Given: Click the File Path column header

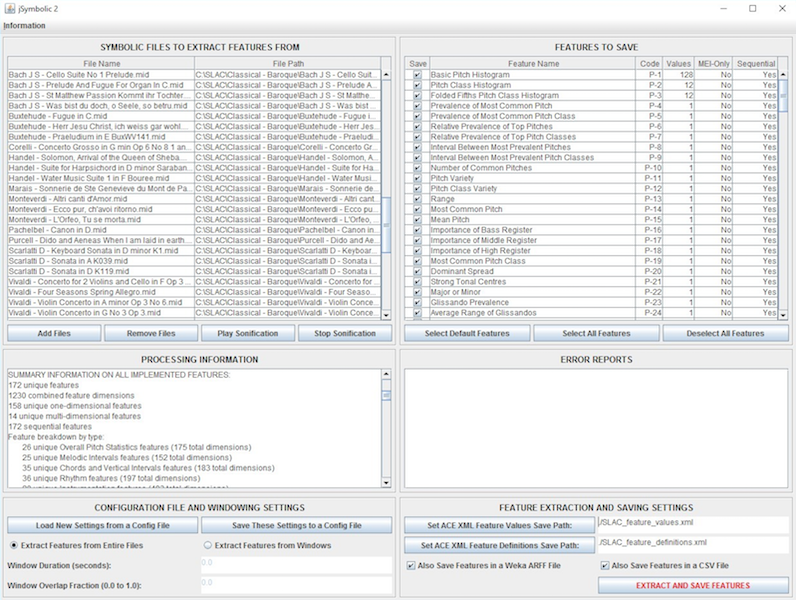Looking at the screenshot, I should [x=288, y=63].
